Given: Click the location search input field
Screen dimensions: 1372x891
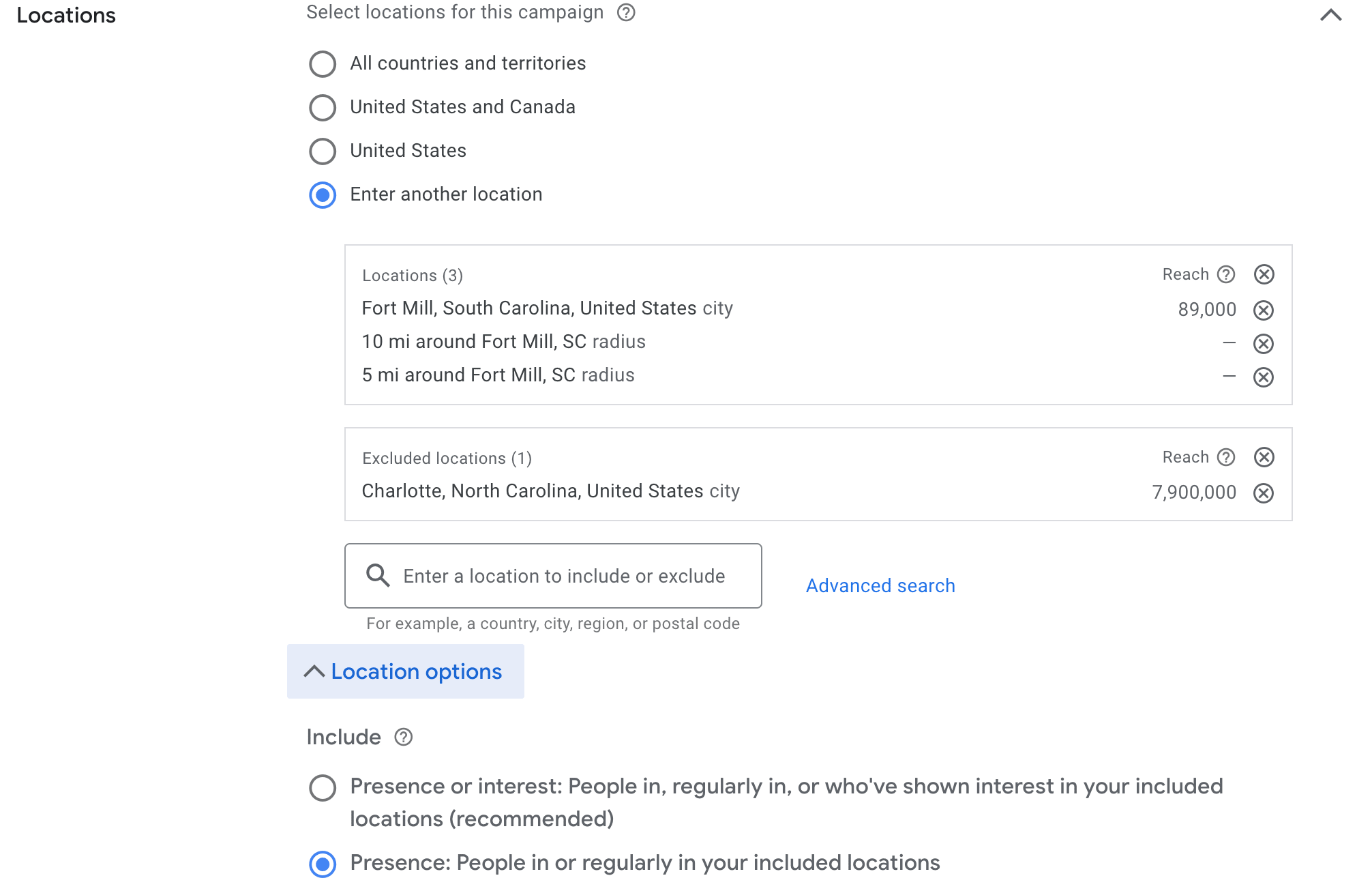Looking at the screenshot, I should 553,576.
